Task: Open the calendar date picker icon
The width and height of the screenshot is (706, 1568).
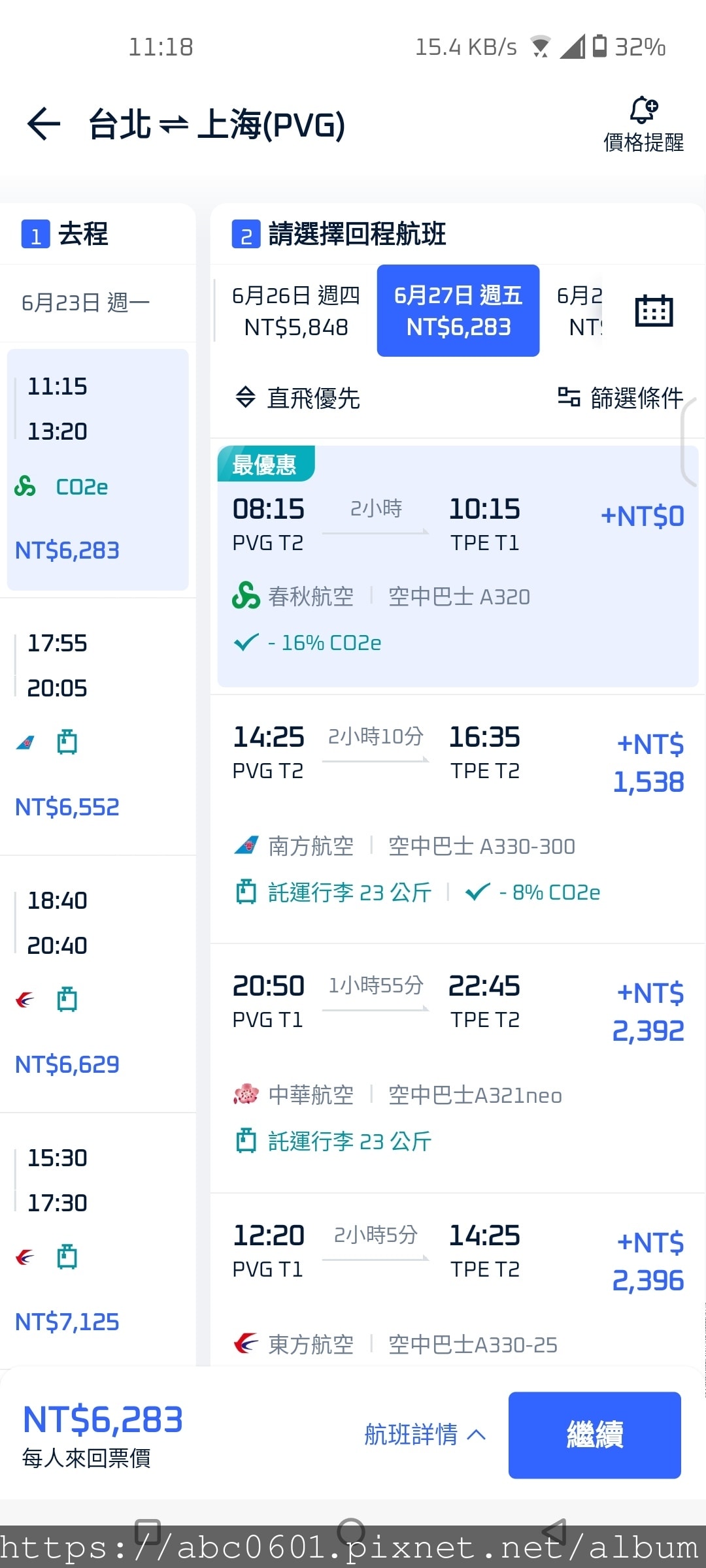Action: 654,310
